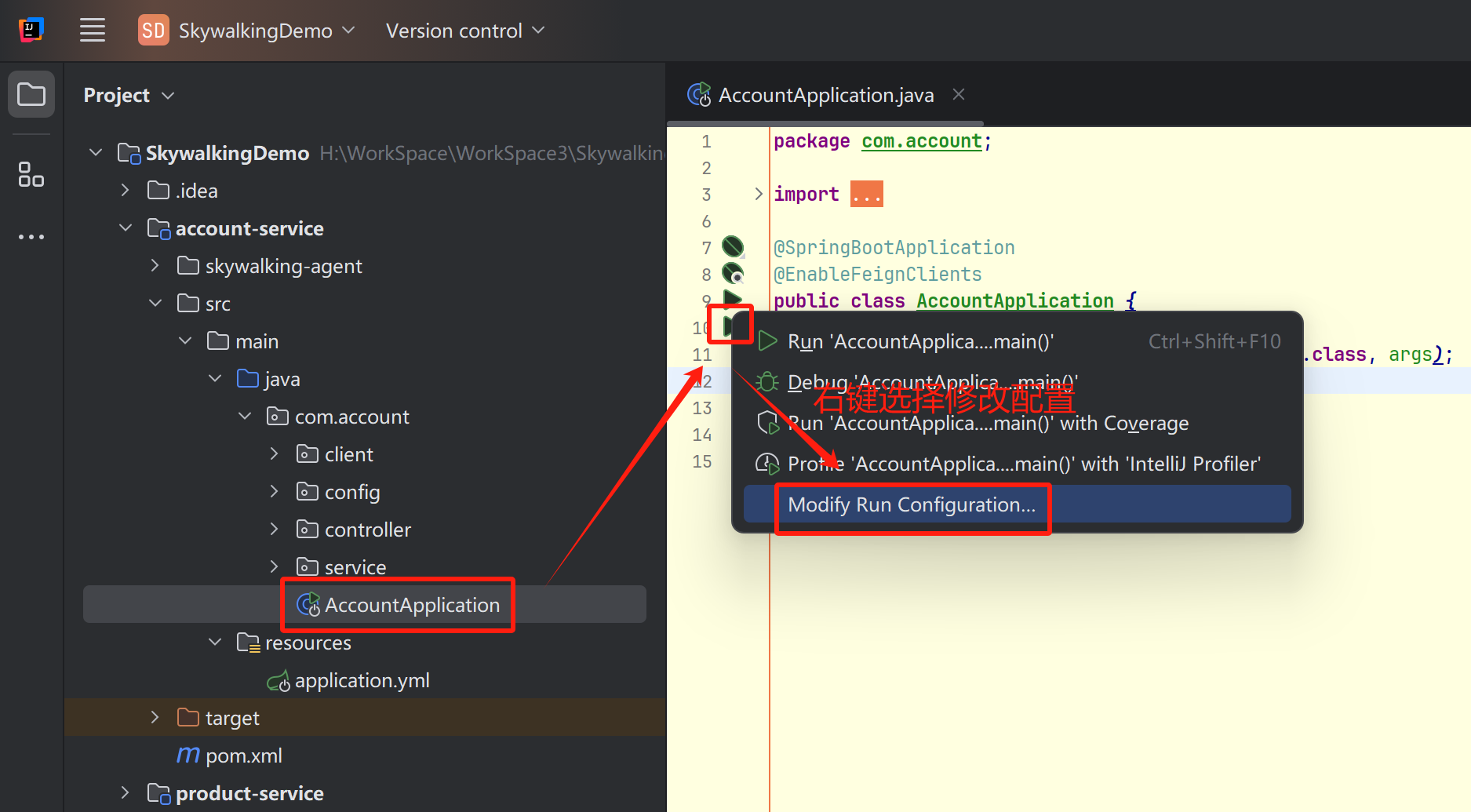This screenshot has width=1471, height=812.
Task: Click the Profiler icon in context menu
Action: [x=767, y=464]
